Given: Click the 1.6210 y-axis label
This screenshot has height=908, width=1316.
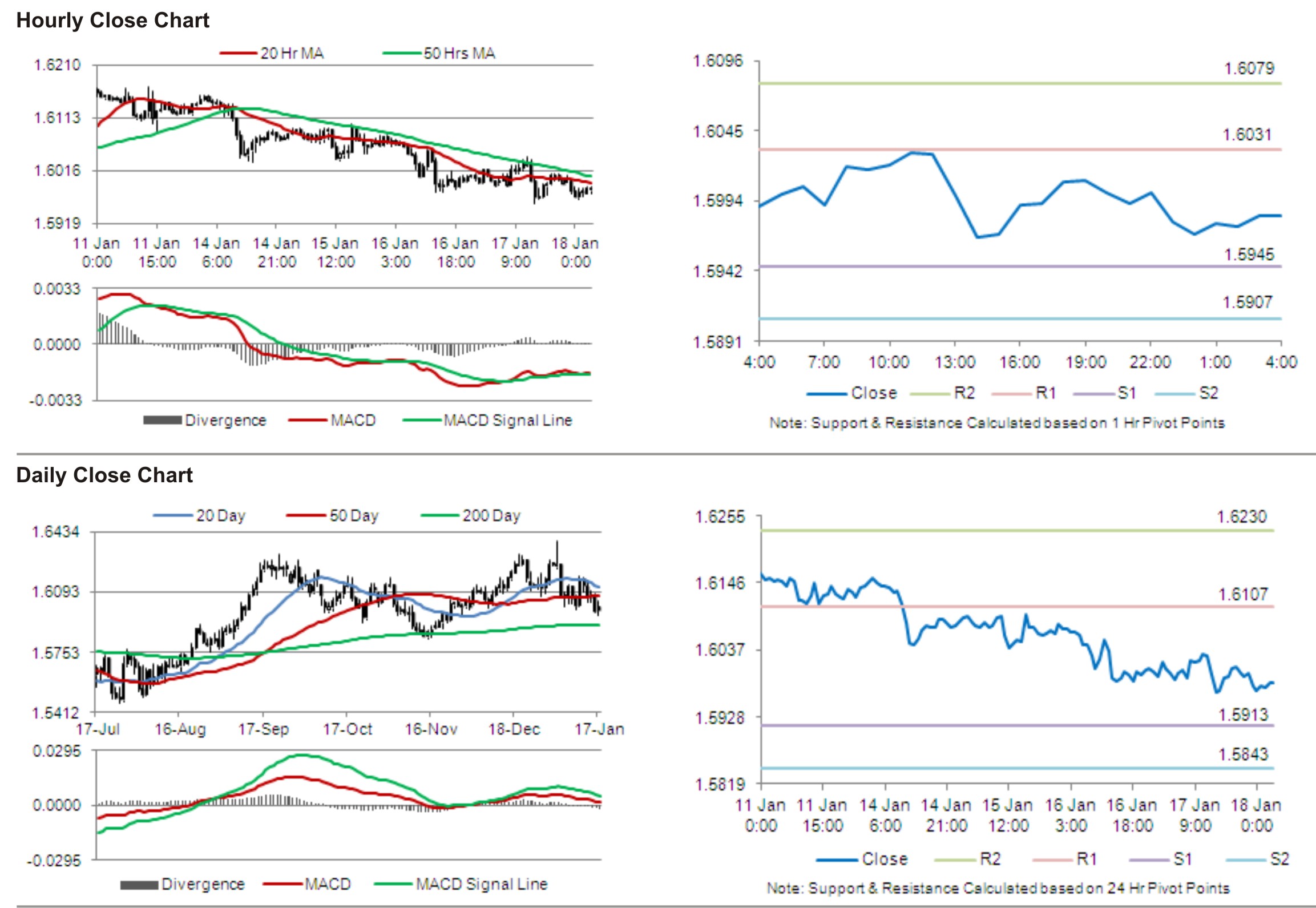Looking at the screenshot, I should pyautogui.click(x=57, y=65).
